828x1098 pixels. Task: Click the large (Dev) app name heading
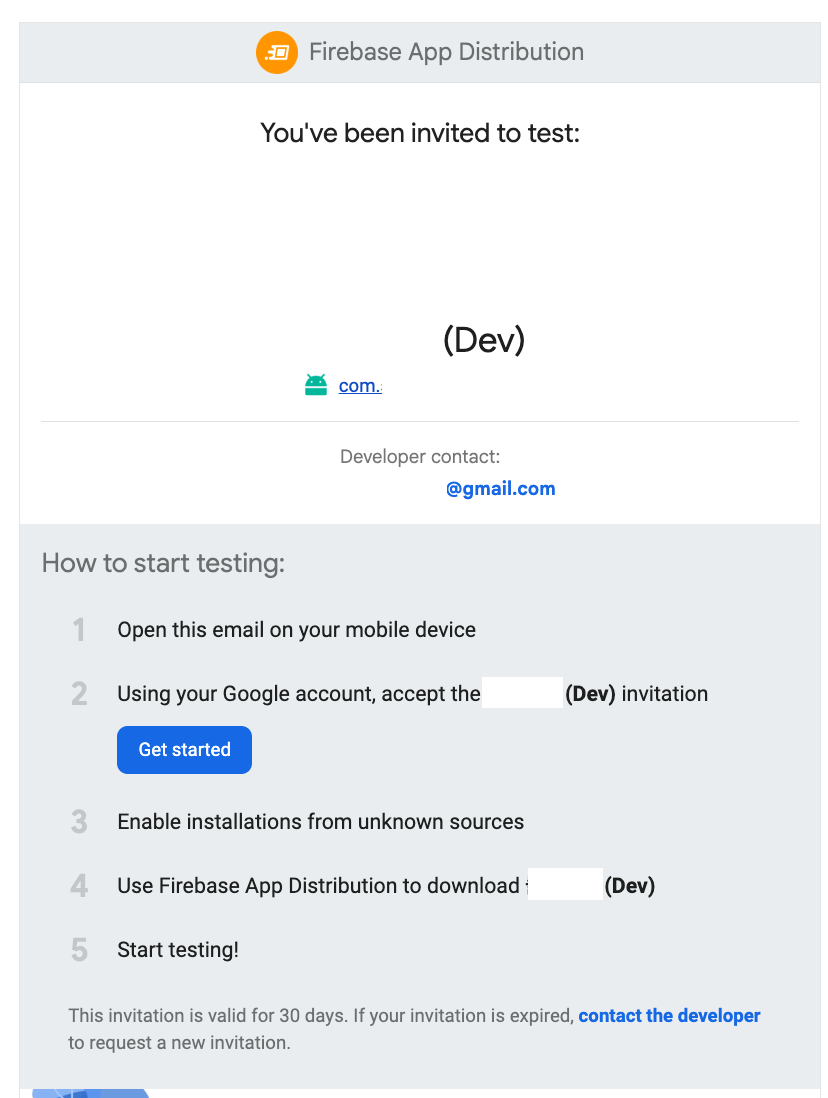(x=484, y=340)
